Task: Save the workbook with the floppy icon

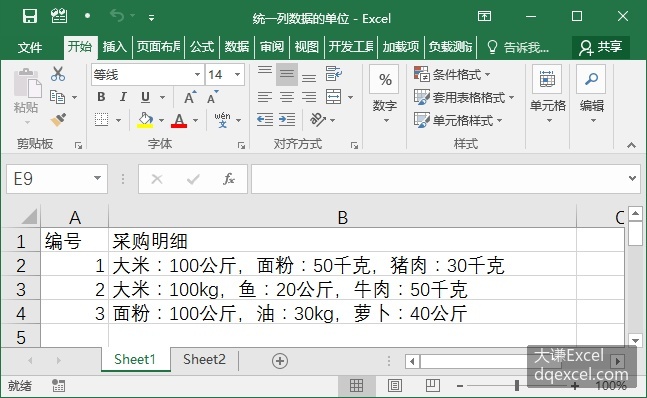Action: point(30,17)
